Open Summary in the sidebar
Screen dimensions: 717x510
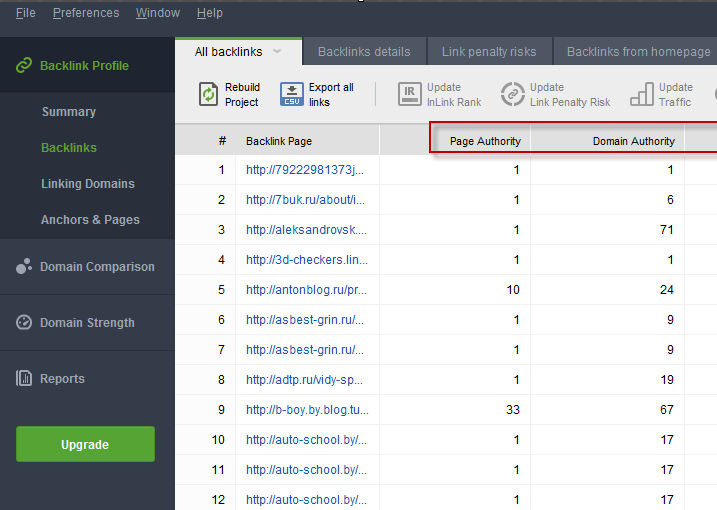(x=69, y=112)
